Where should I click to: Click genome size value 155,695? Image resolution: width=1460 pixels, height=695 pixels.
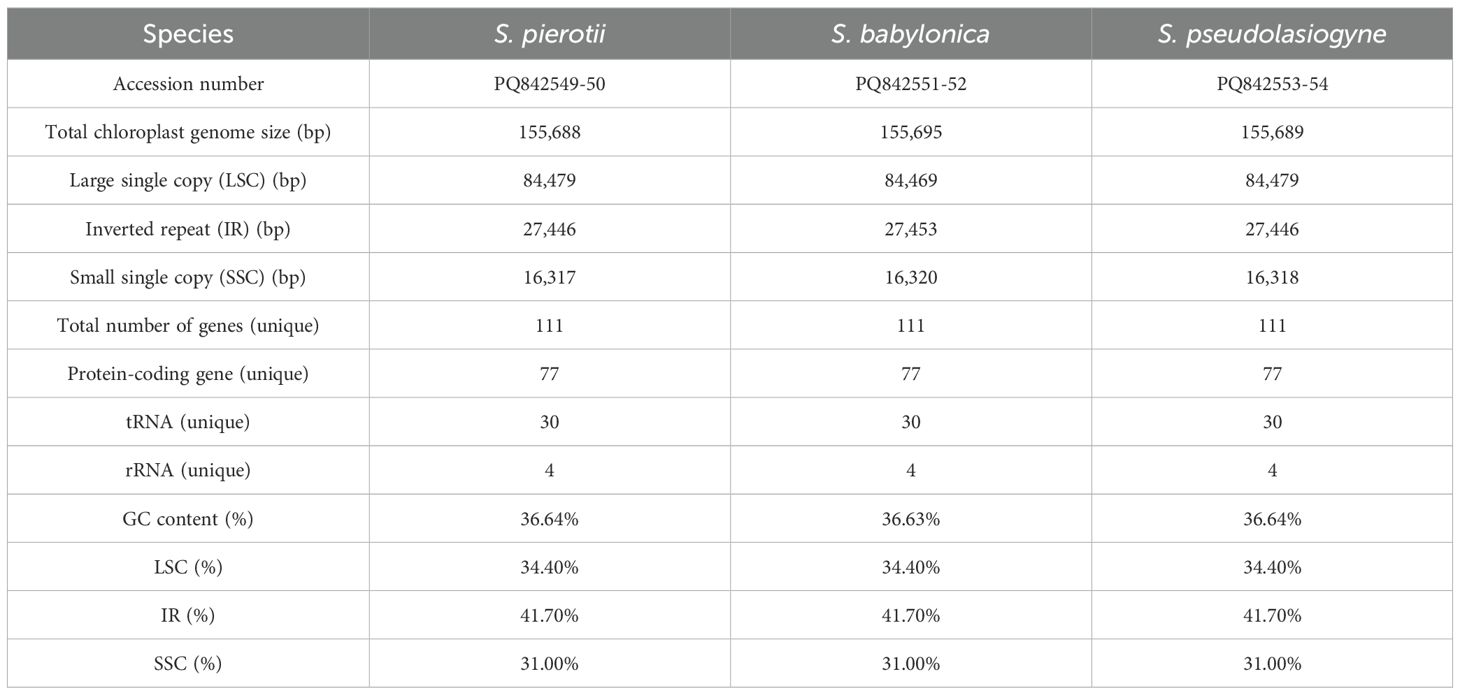click(x=910, y=132)
